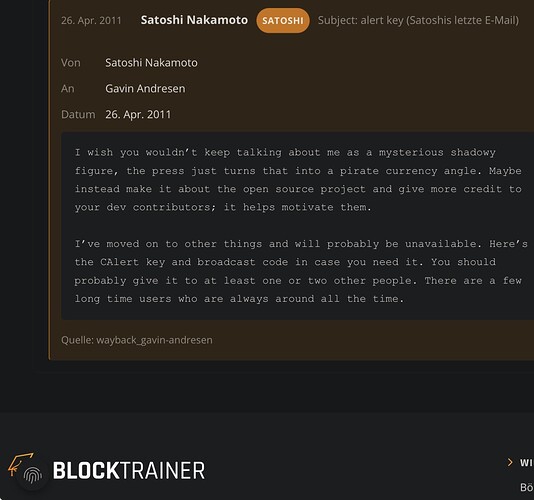Click the orange left border of email card
The height and width of the screenshot is (500, 534).
tap(49, 179)
